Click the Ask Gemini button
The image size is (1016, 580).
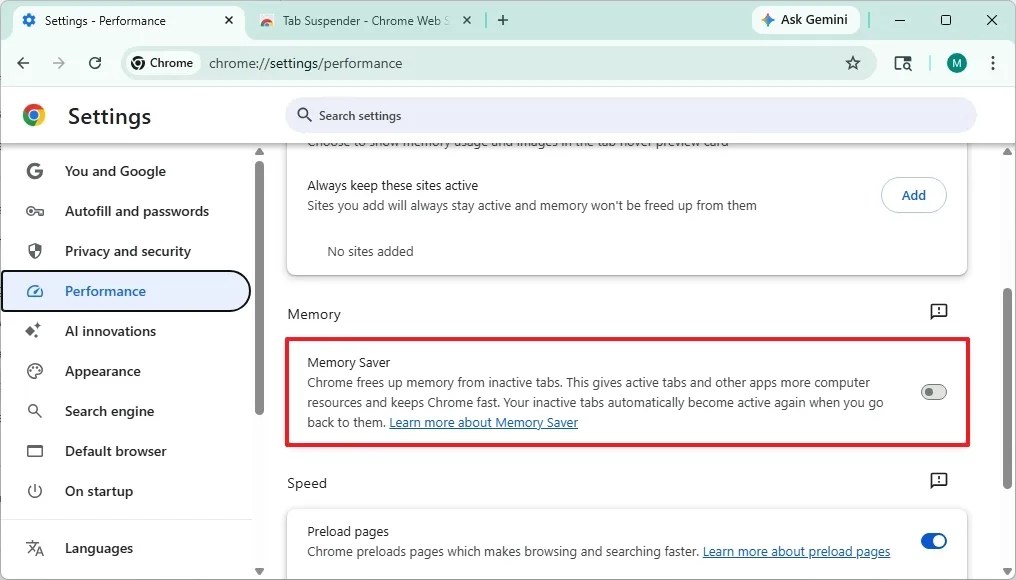point(805,20)
